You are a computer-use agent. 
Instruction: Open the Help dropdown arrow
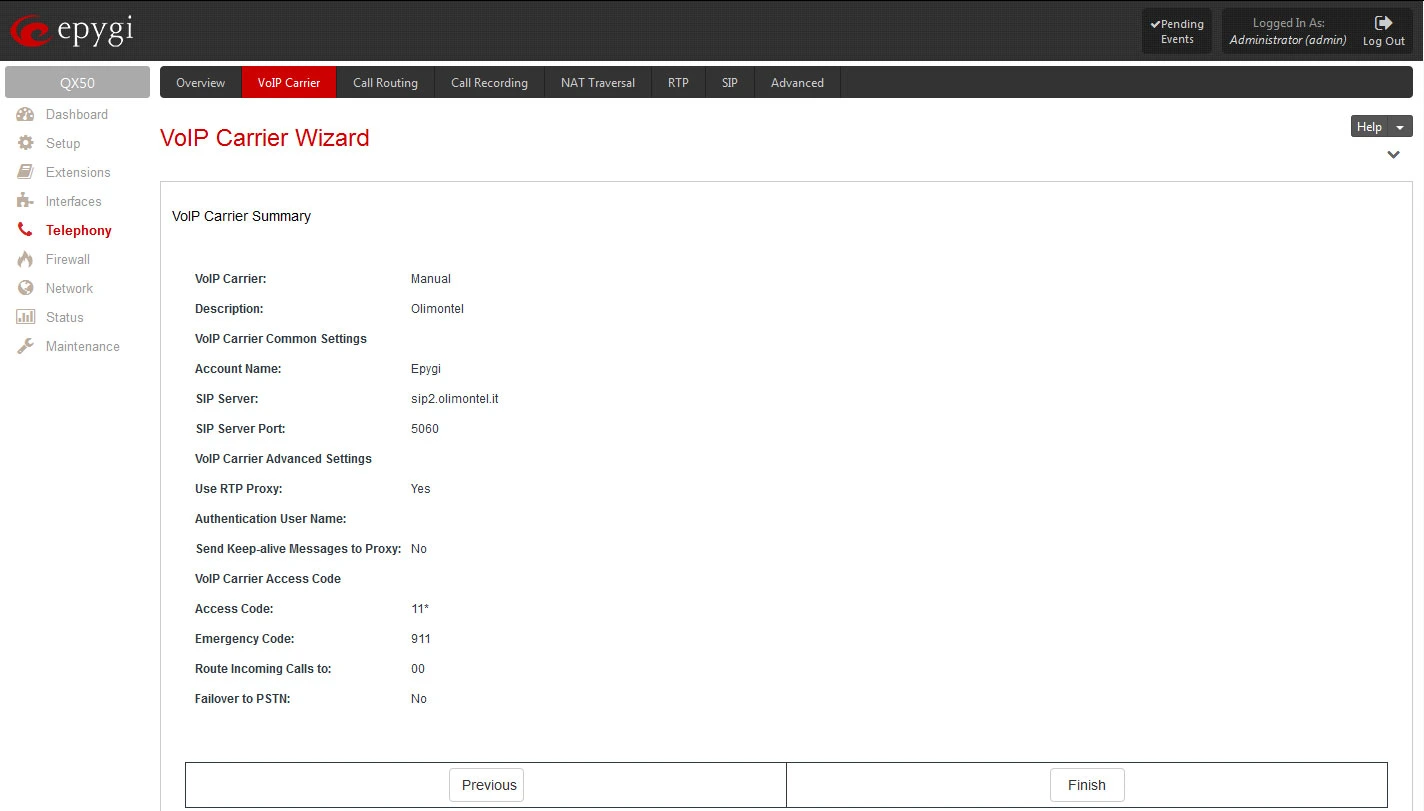pos(1401,127)
